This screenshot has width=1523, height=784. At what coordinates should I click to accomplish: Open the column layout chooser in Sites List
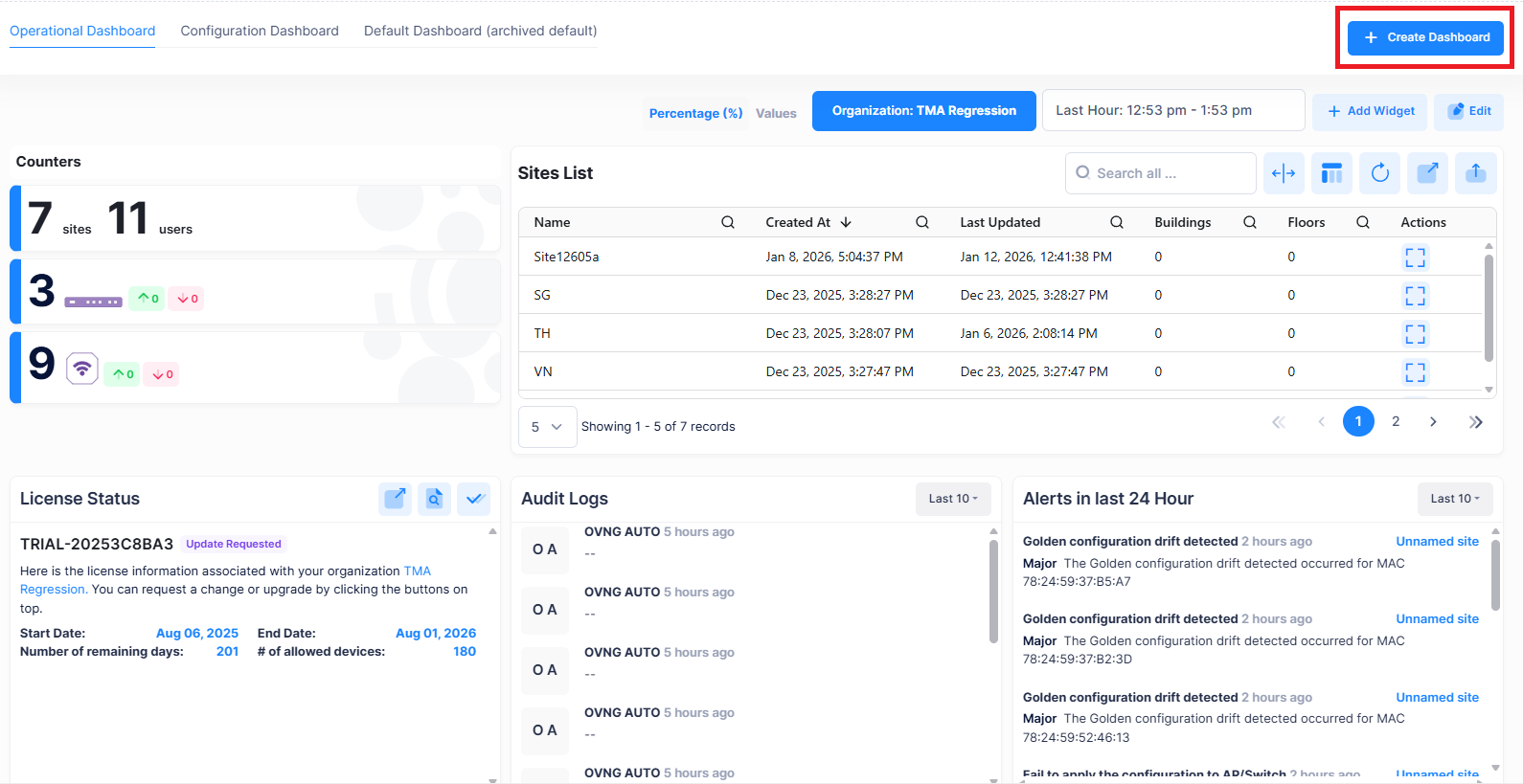1331,173
